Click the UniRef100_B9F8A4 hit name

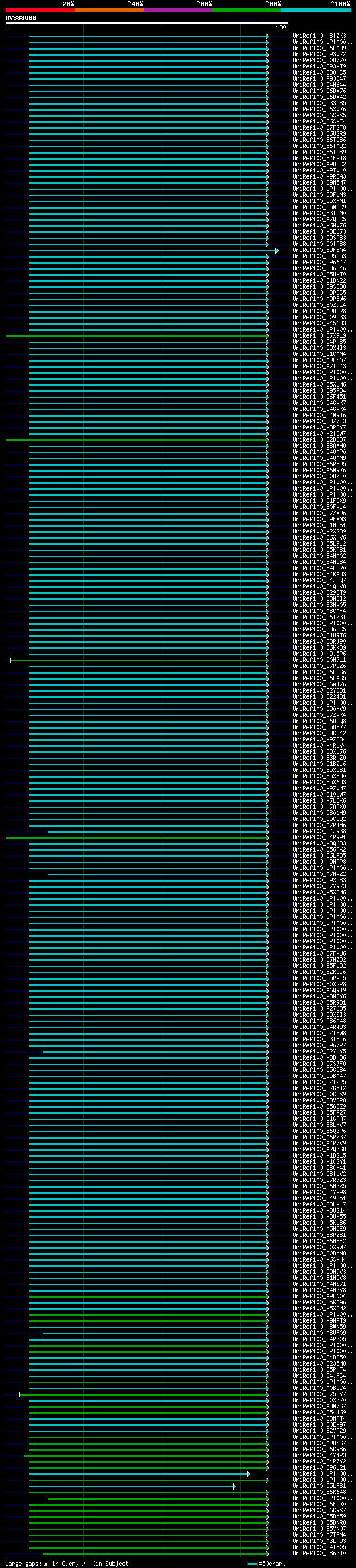319,250
